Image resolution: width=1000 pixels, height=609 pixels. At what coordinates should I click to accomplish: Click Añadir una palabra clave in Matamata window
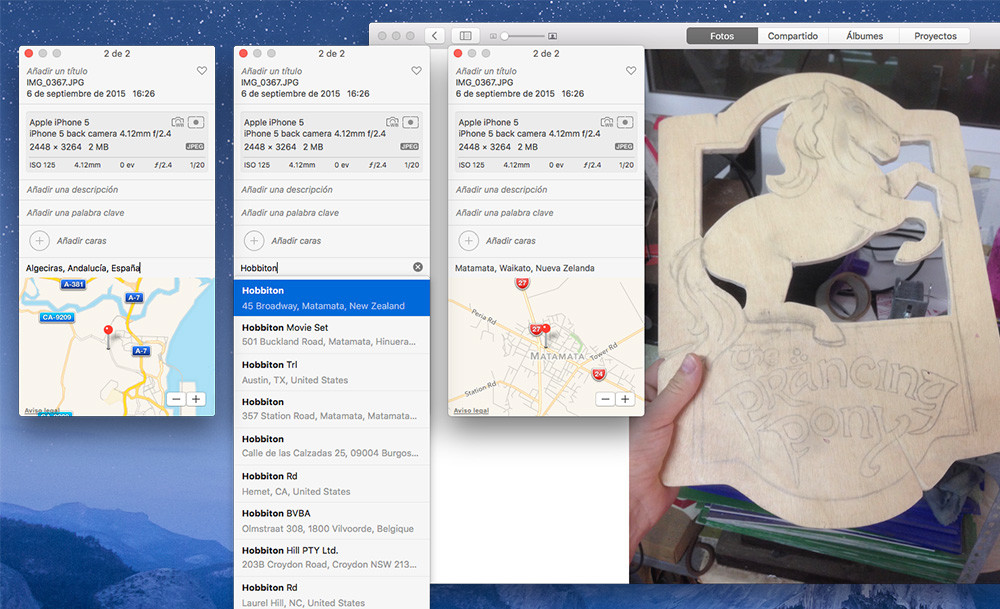[504, 212]
